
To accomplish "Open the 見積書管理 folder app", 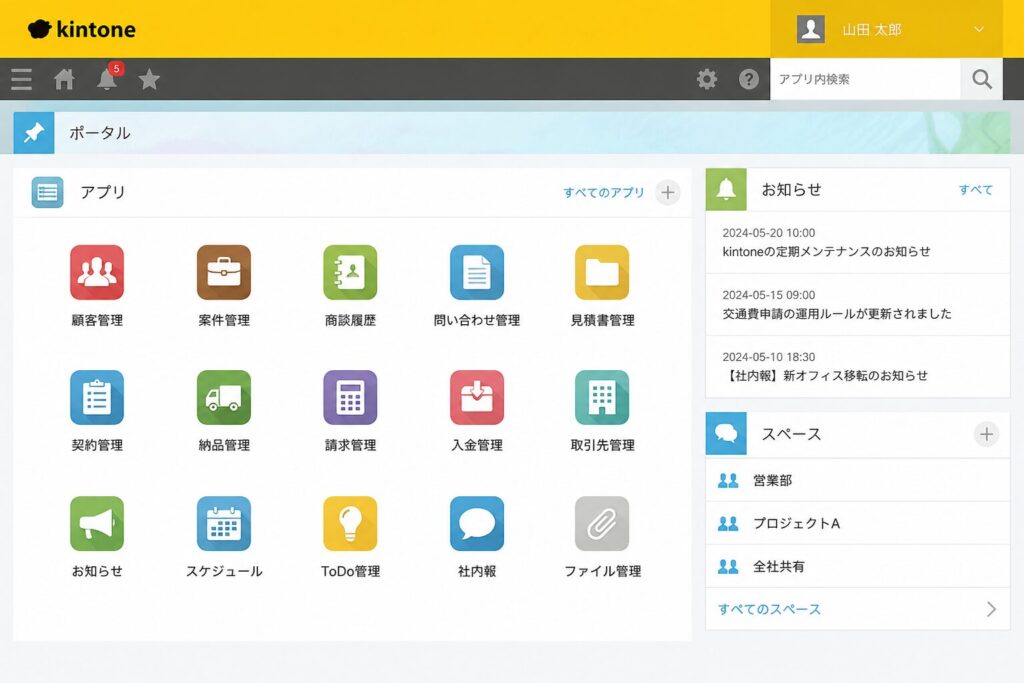I will click(602, 272).
